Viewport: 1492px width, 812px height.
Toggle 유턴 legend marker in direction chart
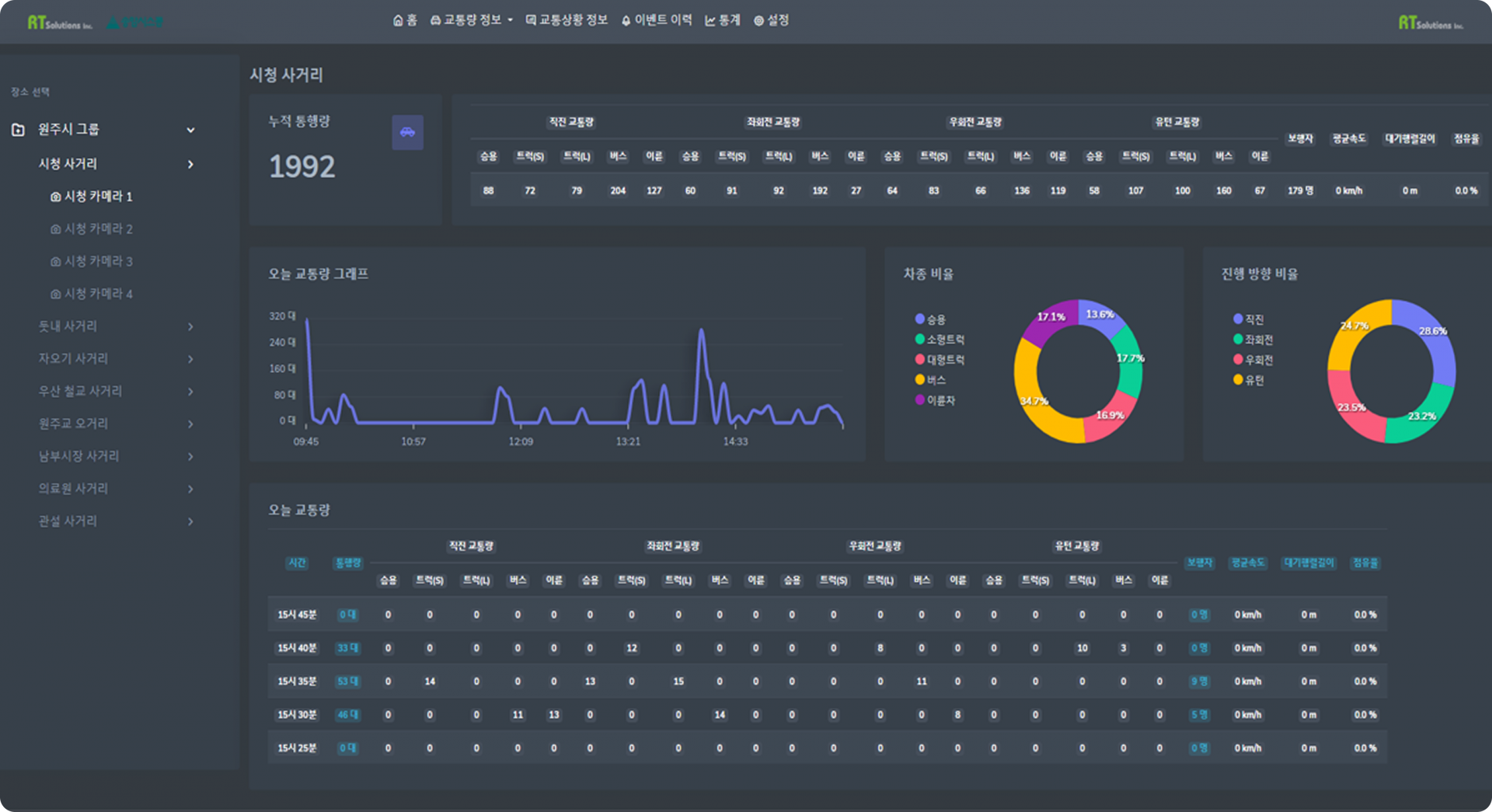pos(1238,380)
